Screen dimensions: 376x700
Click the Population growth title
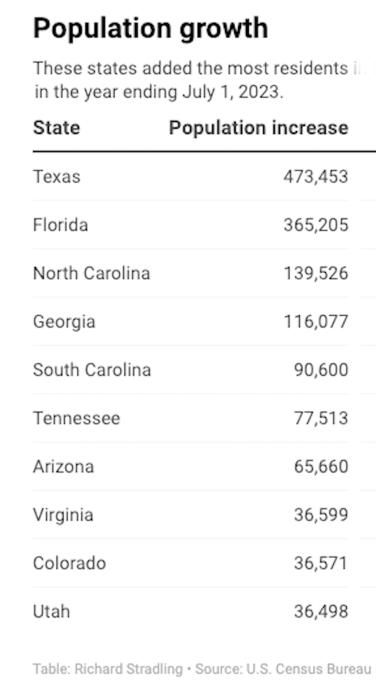150,29
